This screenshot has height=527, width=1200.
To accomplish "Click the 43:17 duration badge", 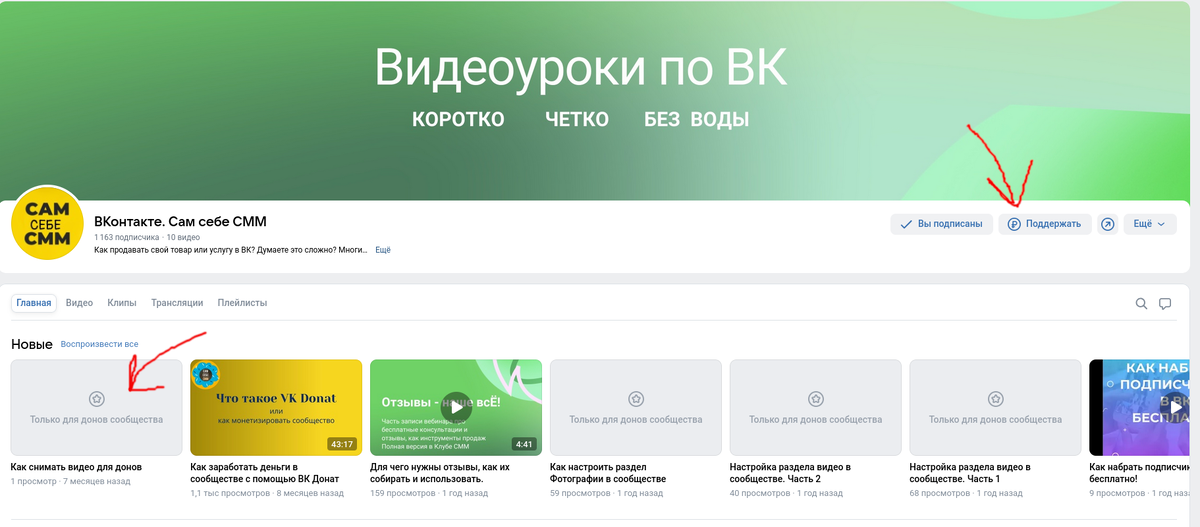I will click(342, 444).
